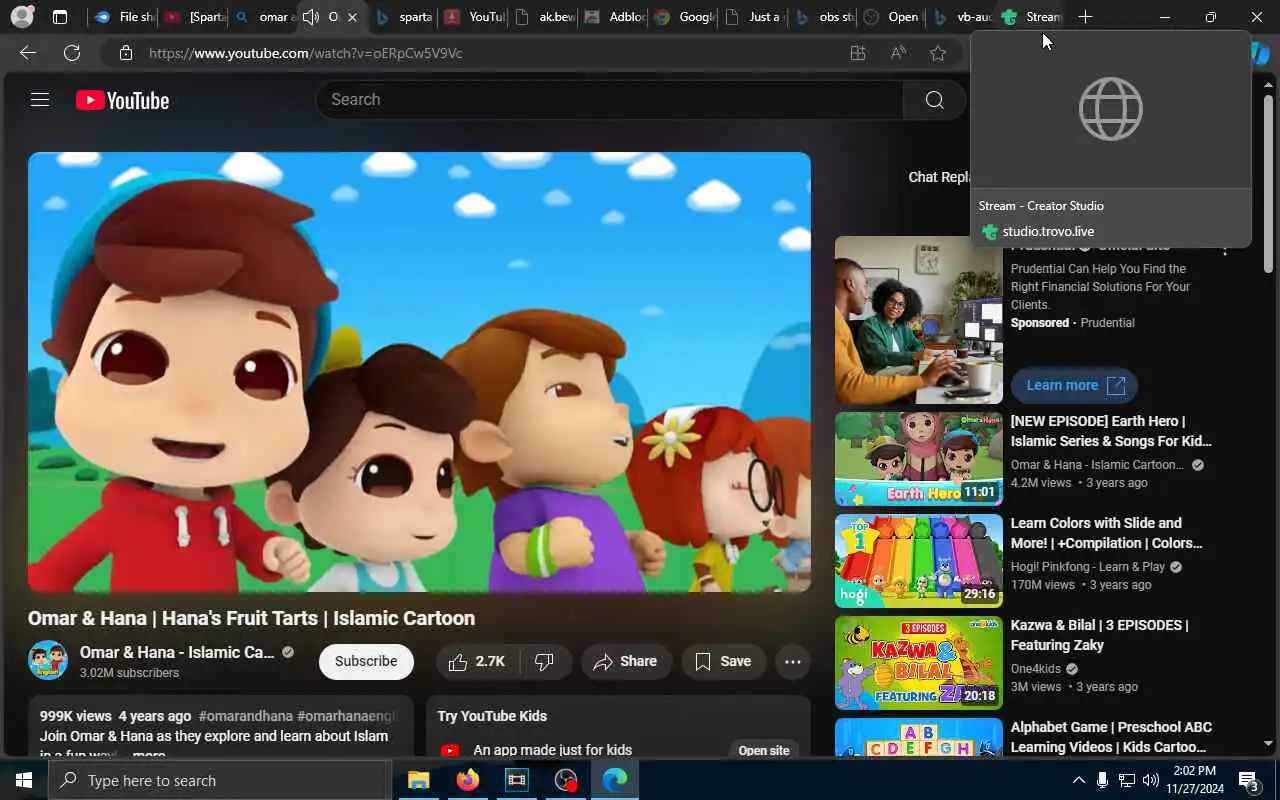Open the Prudential ad thumbnail

pyautogui.click(x=919, y=320)
